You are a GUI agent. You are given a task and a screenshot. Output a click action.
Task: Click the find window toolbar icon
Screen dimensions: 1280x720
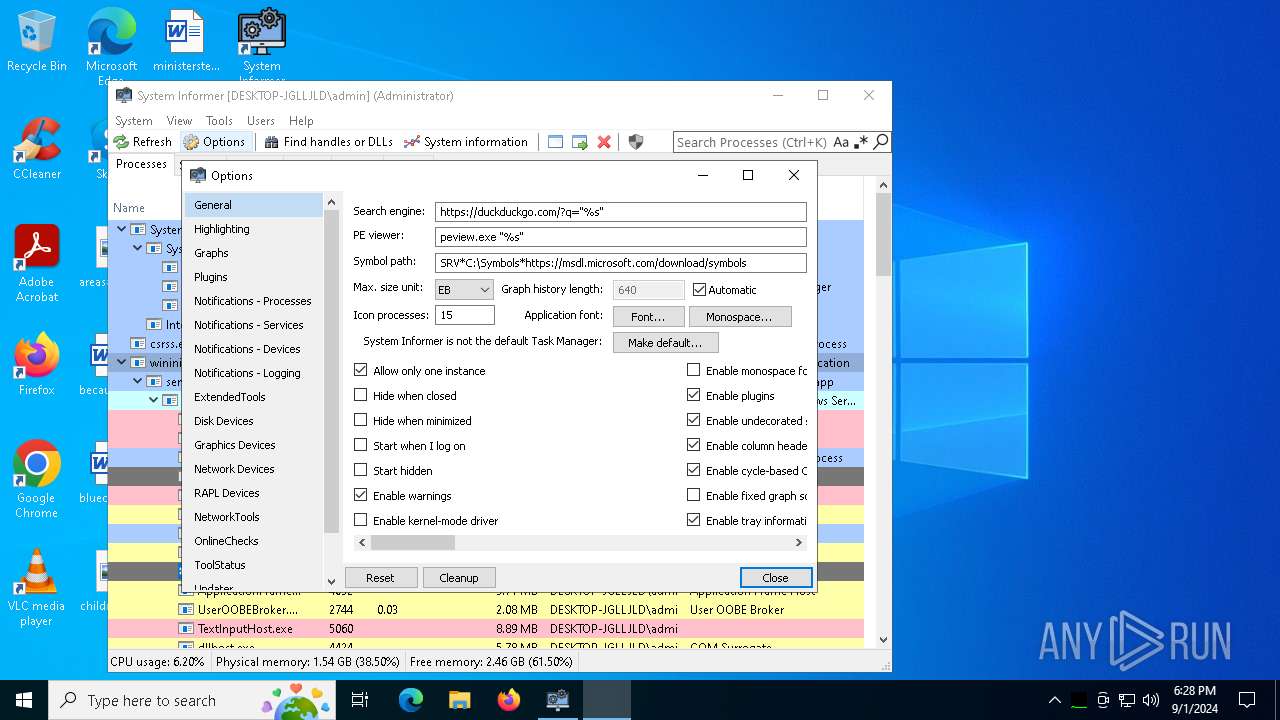tap(556, 142)
